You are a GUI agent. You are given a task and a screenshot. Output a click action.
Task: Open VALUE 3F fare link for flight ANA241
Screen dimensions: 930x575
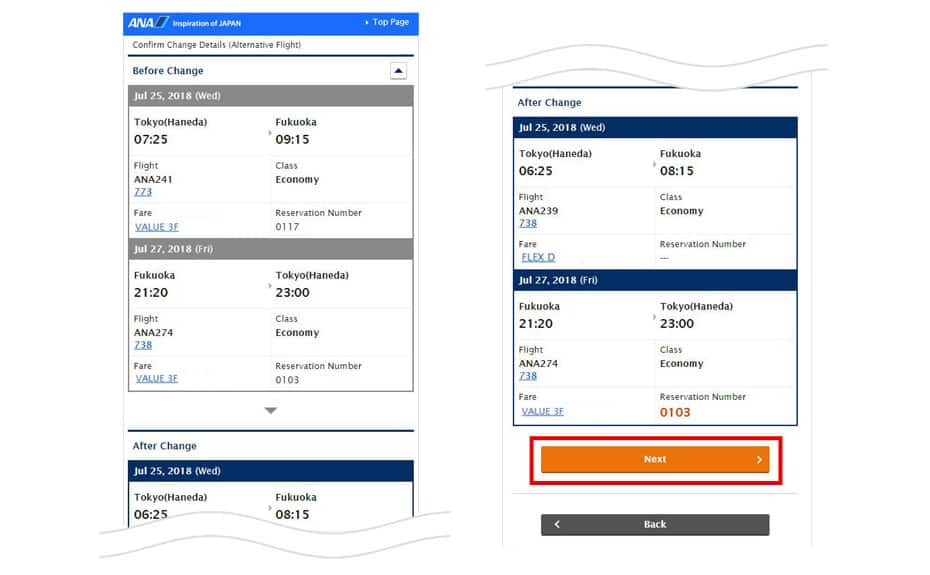(157, 227)
